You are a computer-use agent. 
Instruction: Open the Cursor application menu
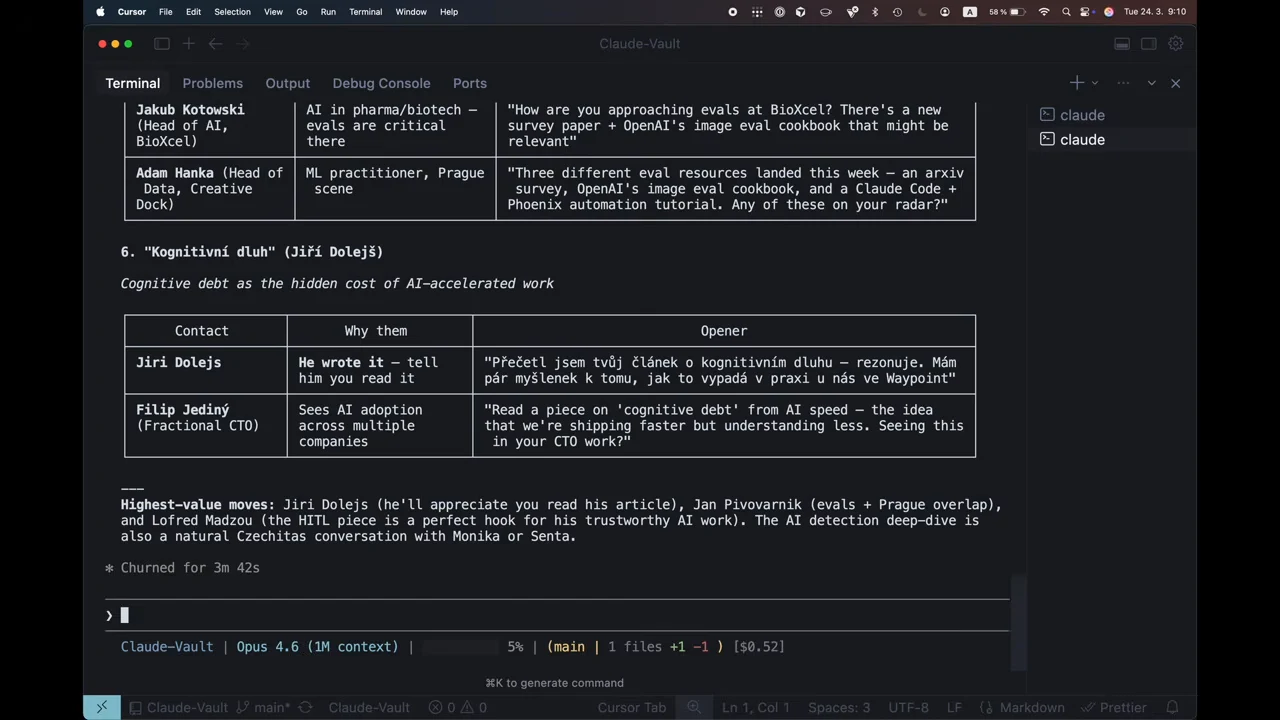coord(131,12)
